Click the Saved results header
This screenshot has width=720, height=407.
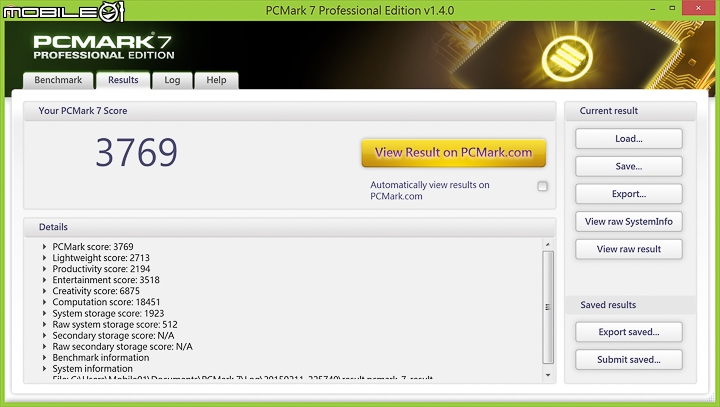pyautogui.click(x=608, y=305)
